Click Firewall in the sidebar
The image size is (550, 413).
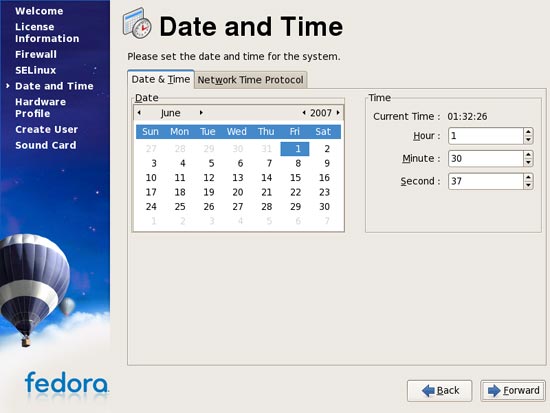pyautogui.click(x=36, y=54)
